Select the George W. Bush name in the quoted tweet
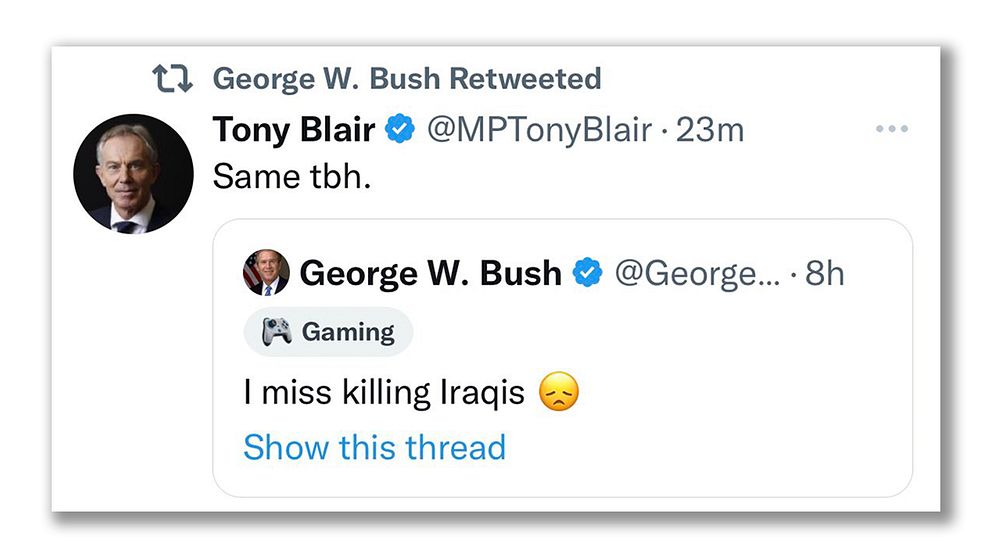Viewport: 992px width, 558px height. [x=430, y=273]
